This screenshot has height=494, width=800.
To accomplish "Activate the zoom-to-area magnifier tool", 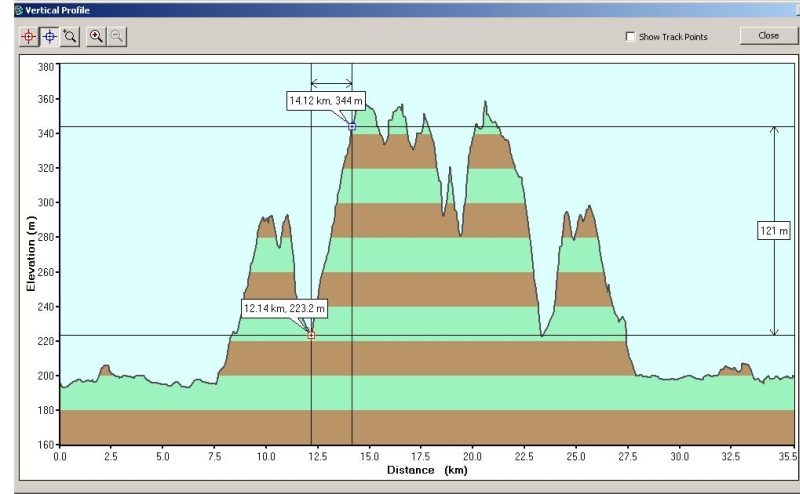I will click(x=69, y=35).
